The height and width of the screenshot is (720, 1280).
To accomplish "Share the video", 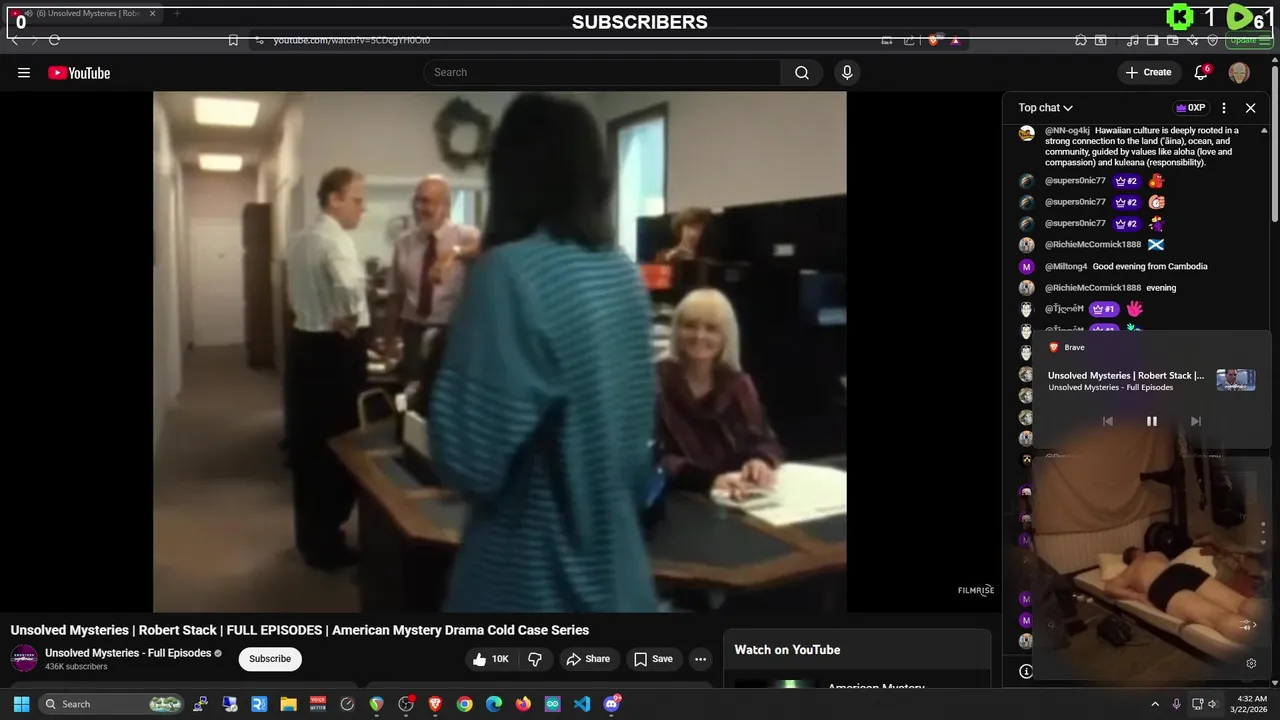I will [x=587, y=659].
